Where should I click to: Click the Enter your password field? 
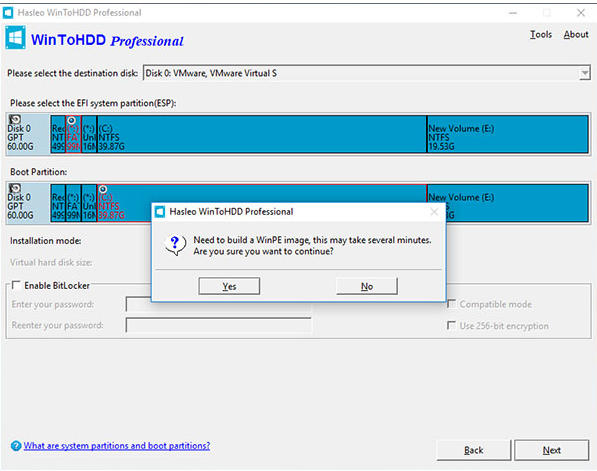click(x=218, y=304)
